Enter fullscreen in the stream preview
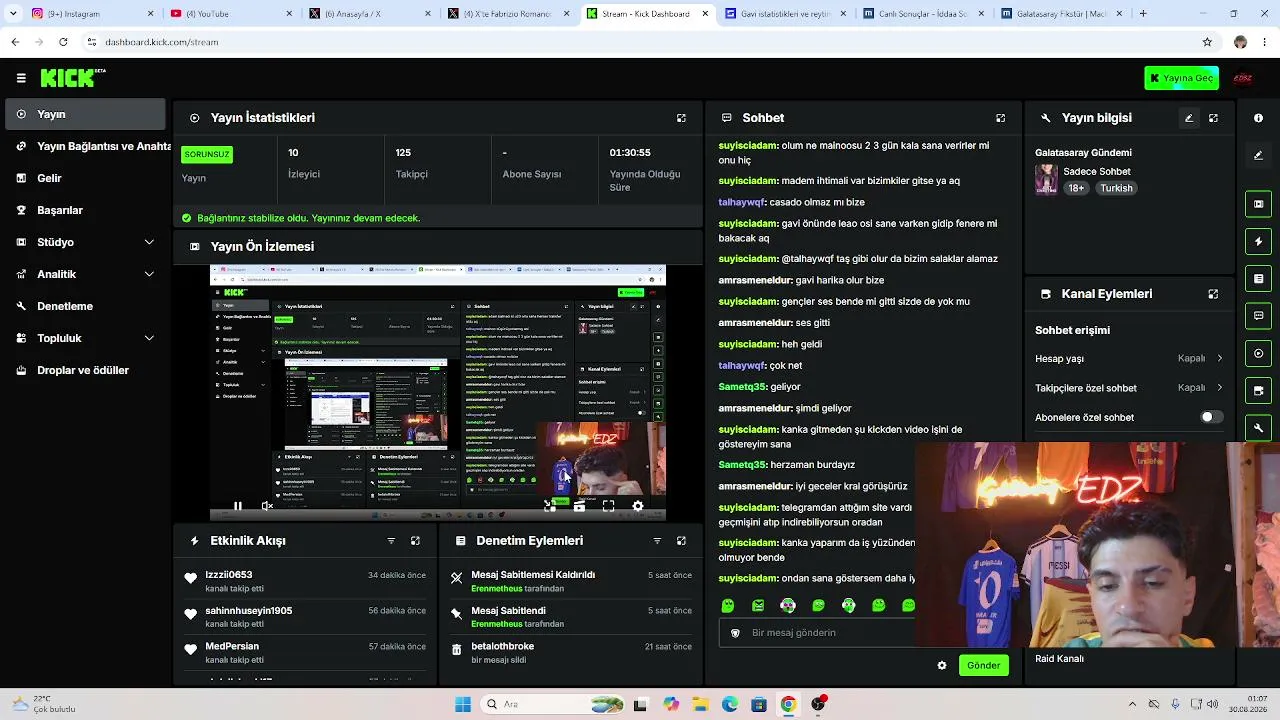The image size is (1280, 720). [608, 506]
